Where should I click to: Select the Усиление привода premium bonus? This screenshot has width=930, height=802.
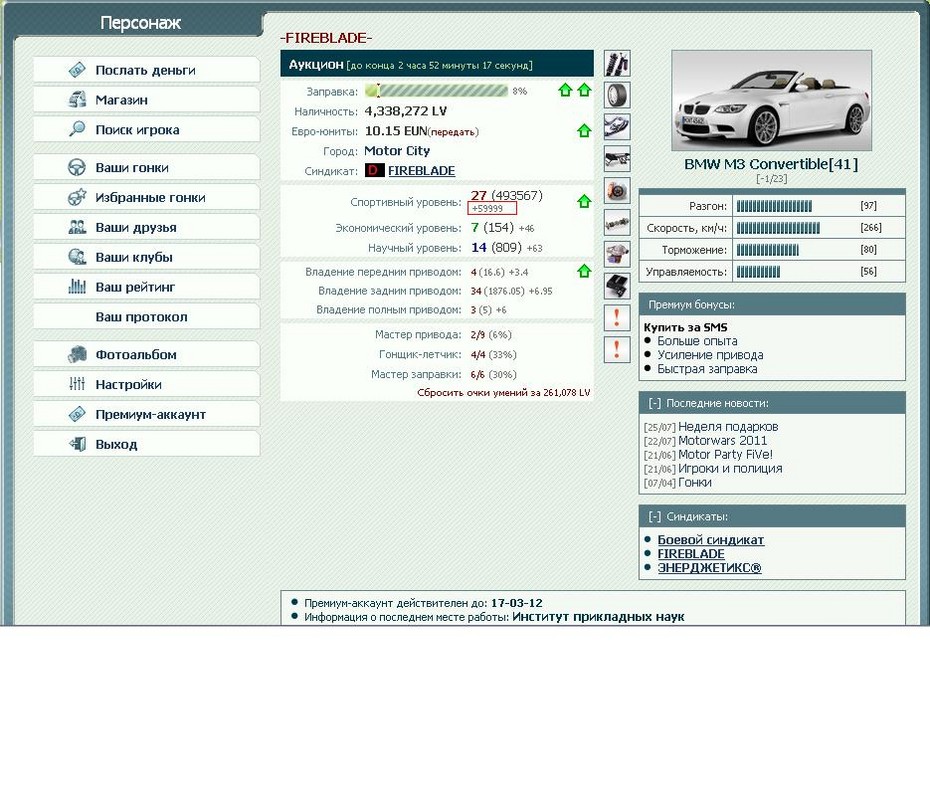[710, 355]
